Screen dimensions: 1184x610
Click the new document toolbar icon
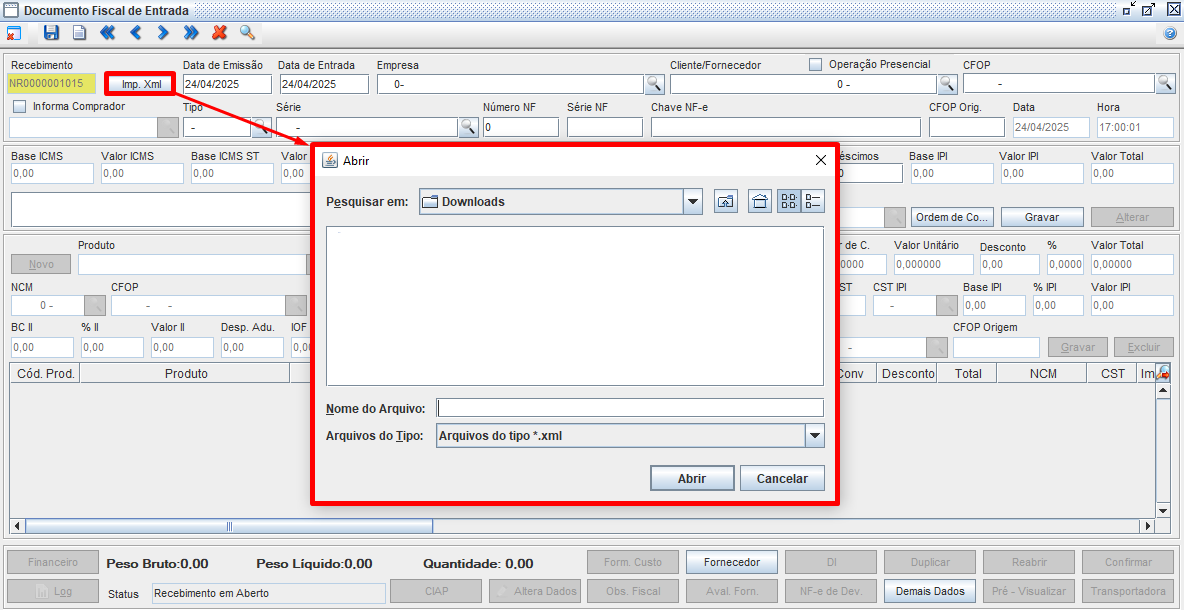coord(79,33)
